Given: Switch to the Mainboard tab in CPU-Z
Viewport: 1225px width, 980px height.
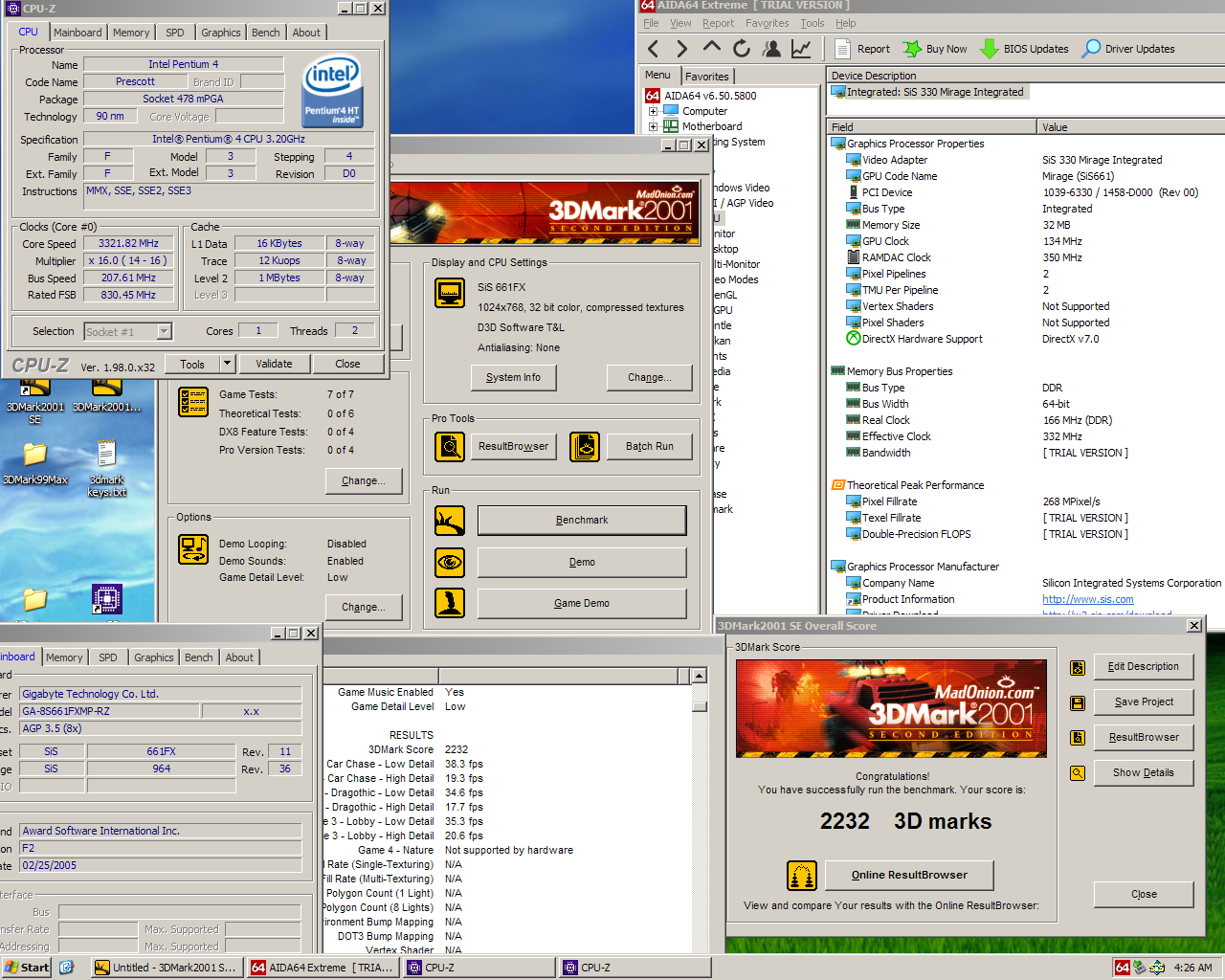Looking at the screenshot, I should (78, 33).
